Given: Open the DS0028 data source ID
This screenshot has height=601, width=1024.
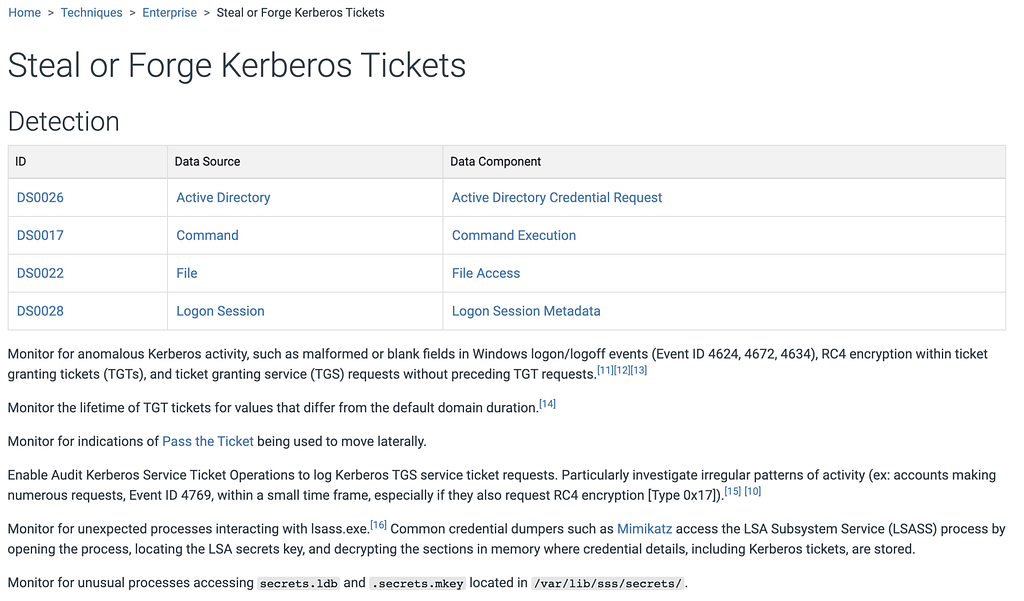Looking at the screenshot, I should pyautogui.click(x=40, y=311).
